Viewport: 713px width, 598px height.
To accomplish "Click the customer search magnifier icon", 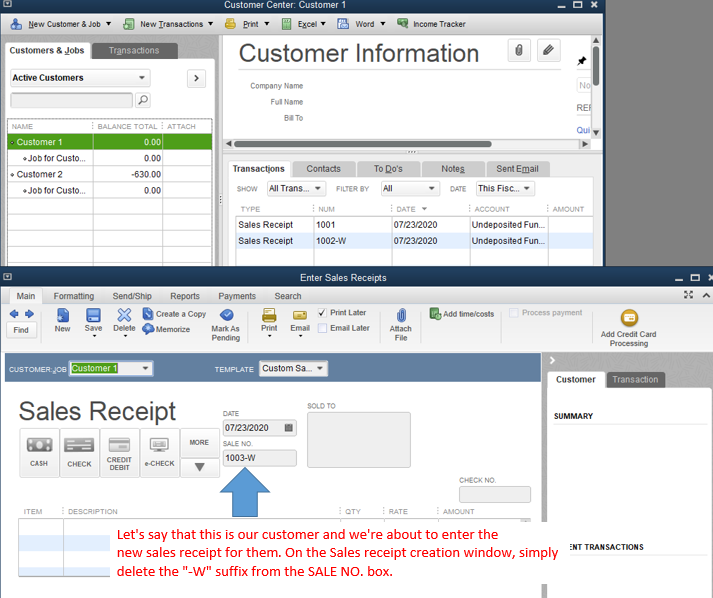I will coord(143,100).
